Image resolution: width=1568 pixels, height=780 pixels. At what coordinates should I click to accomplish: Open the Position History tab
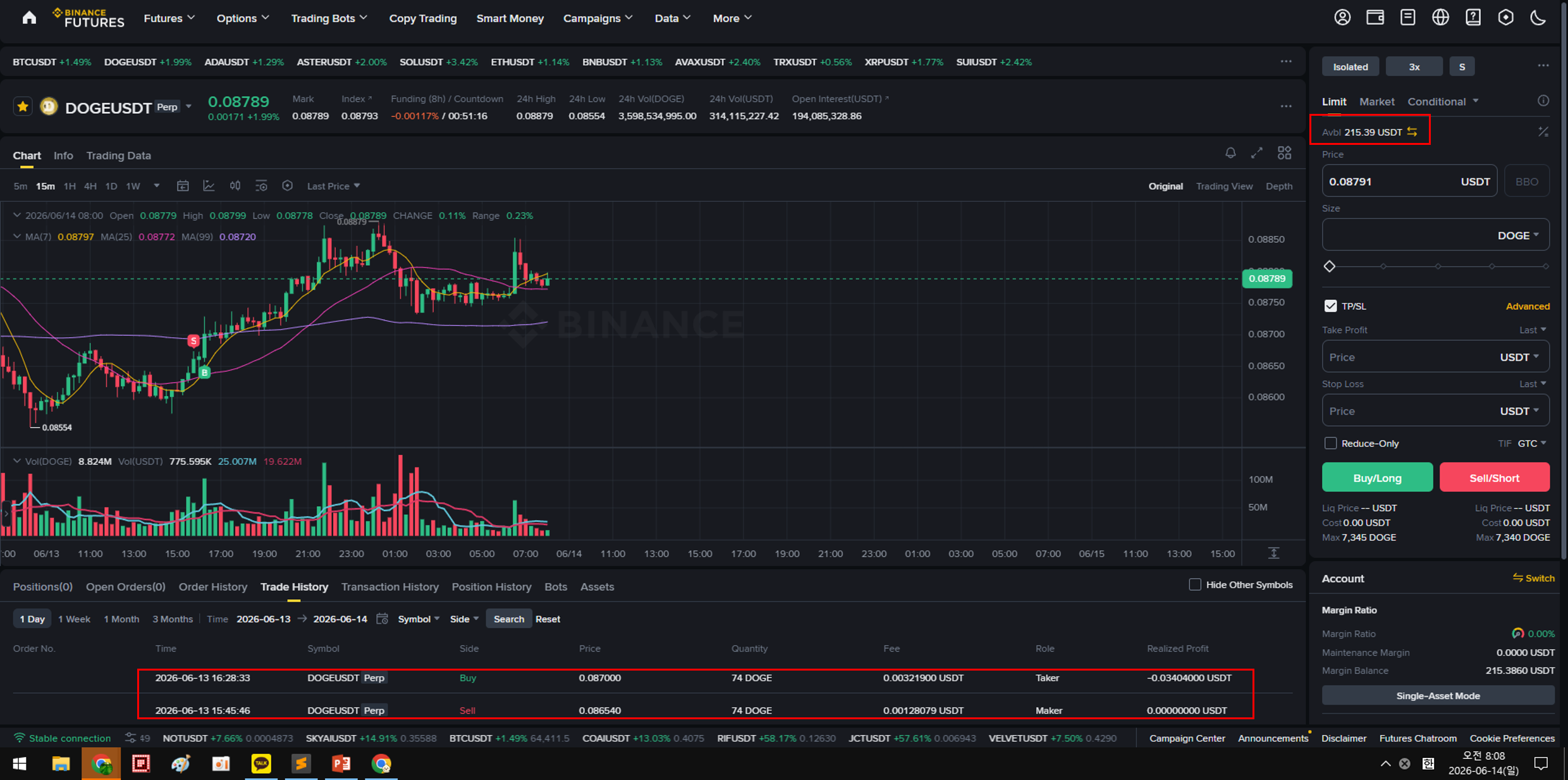click(x=491, y=586)
